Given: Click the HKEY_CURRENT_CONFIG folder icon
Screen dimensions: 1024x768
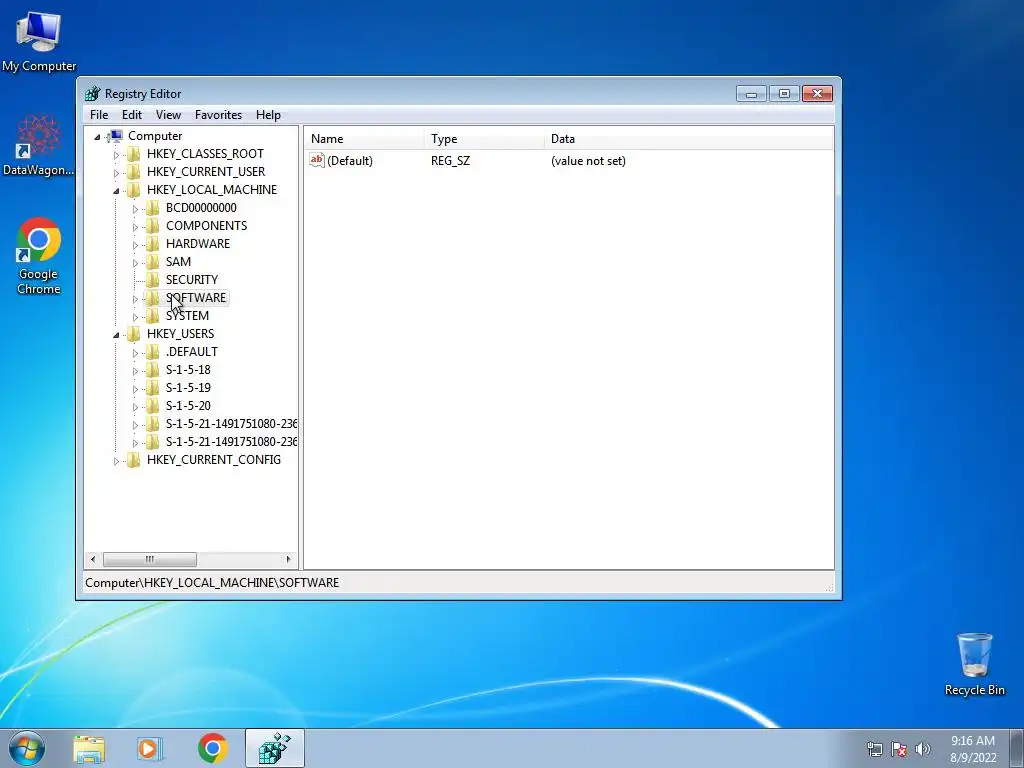Looking at the screenshot, I should coord(133,460).
